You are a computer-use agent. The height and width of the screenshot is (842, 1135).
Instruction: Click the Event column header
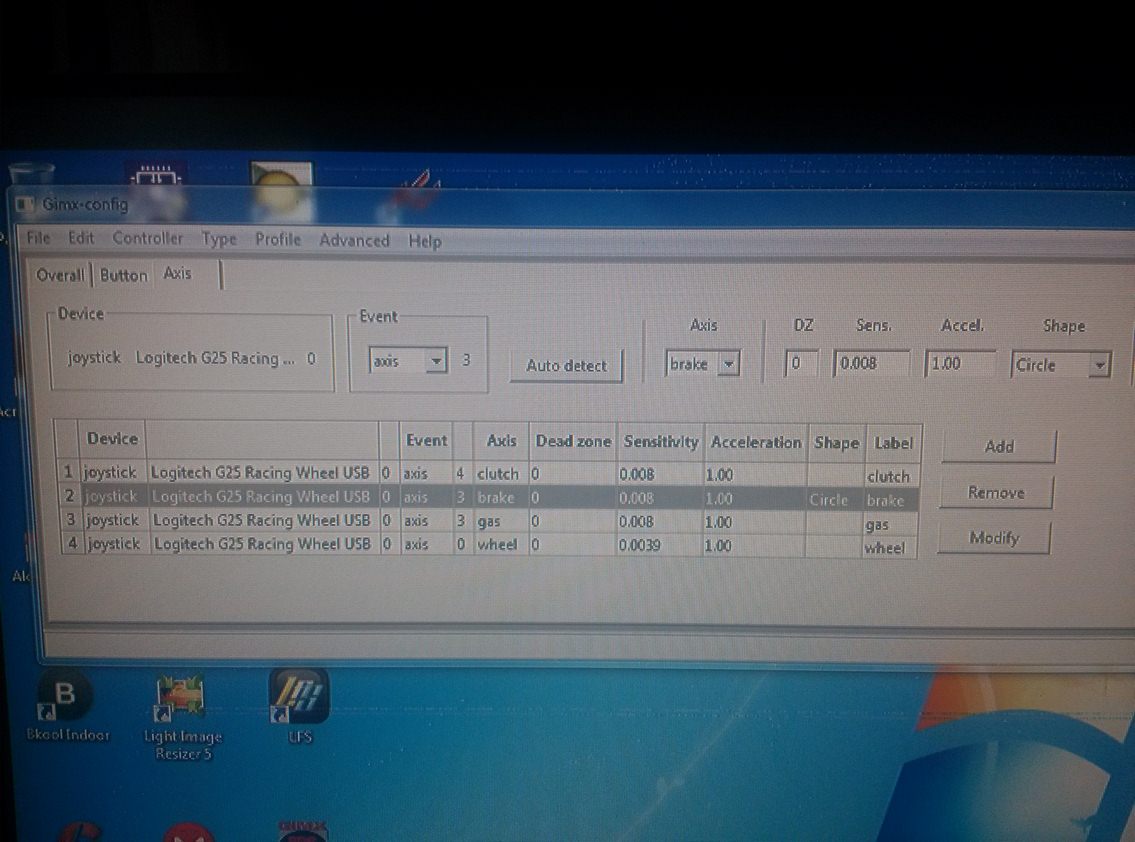click(x=426, y=440)
